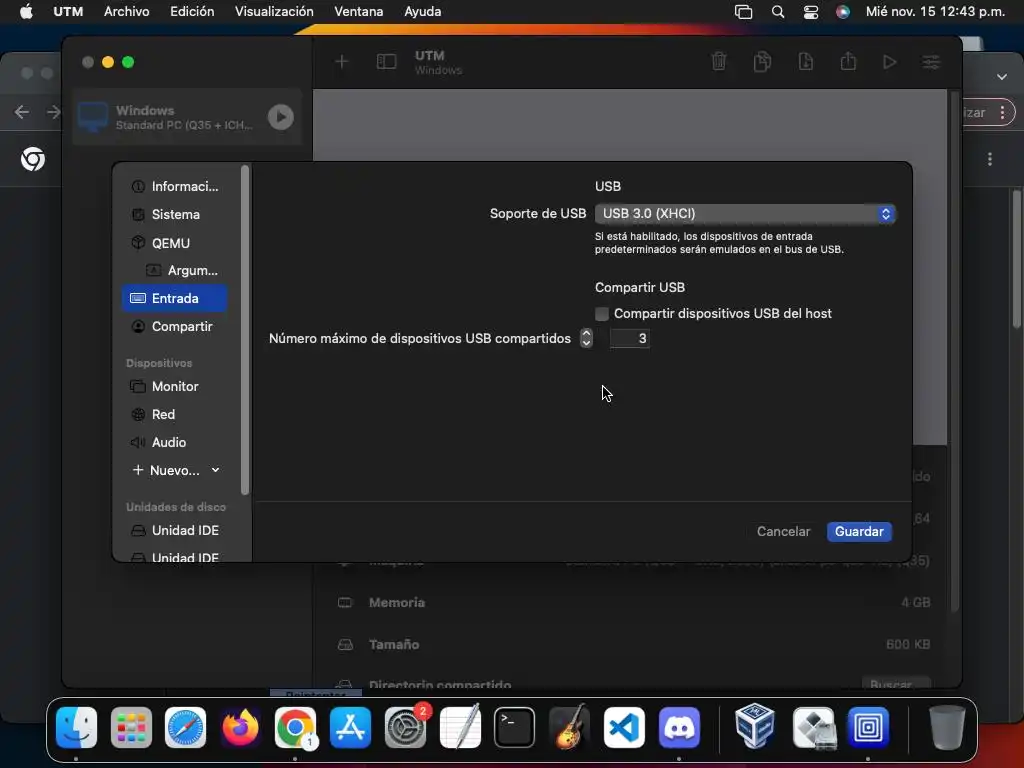The image size is (1024, 768).
Task: Click the Stage Manager window icon in menu bar
Action: point(744,12)
